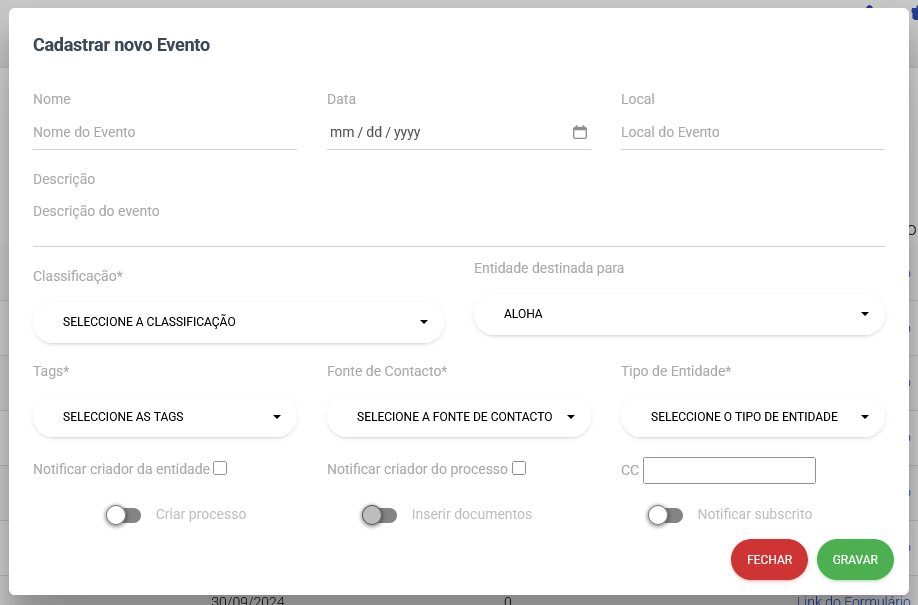
Task: Check Notificar criador da entidade
Action: (220, 468)
